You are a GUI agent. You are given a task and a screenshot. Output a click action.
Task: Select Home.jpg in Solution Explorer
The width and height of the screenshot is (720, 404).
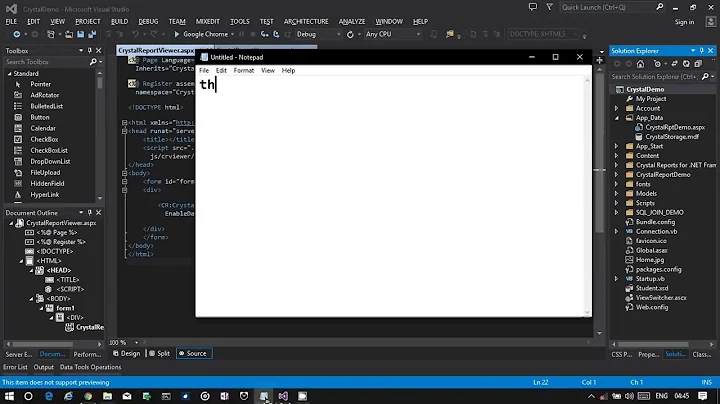coord(650,260)
